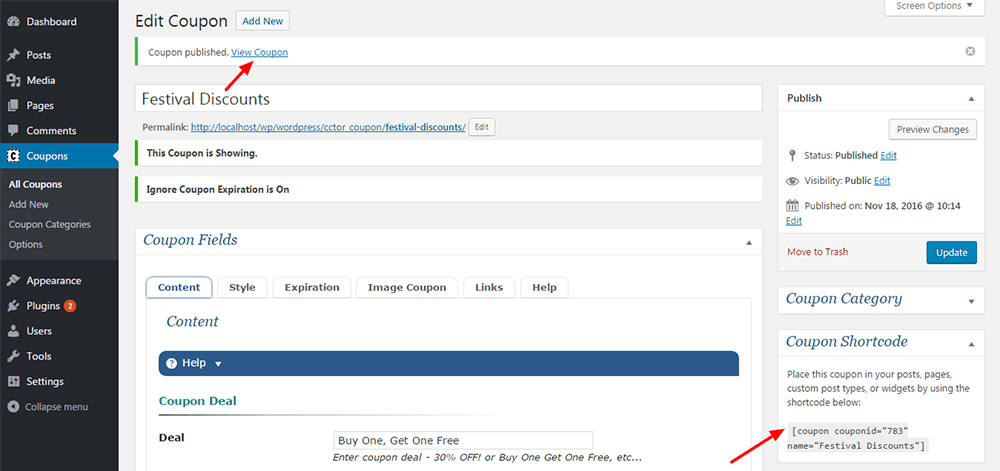The width and height of the screenshot is (1000, 471).
Task: Switch to the Image Coupon tab
Action: click(407, 287)
